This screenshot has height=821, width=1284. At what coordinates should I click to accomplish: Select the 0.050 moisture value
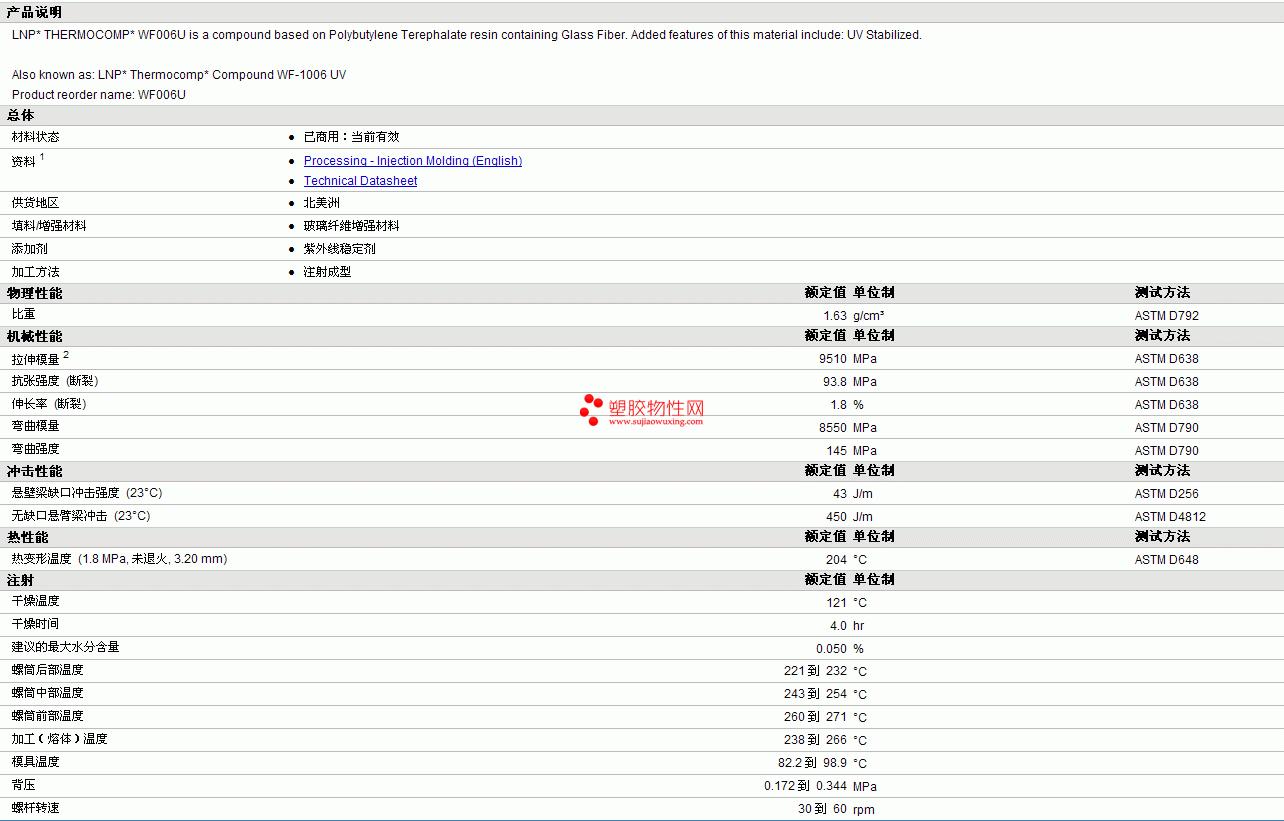click(x=831, y=649)
